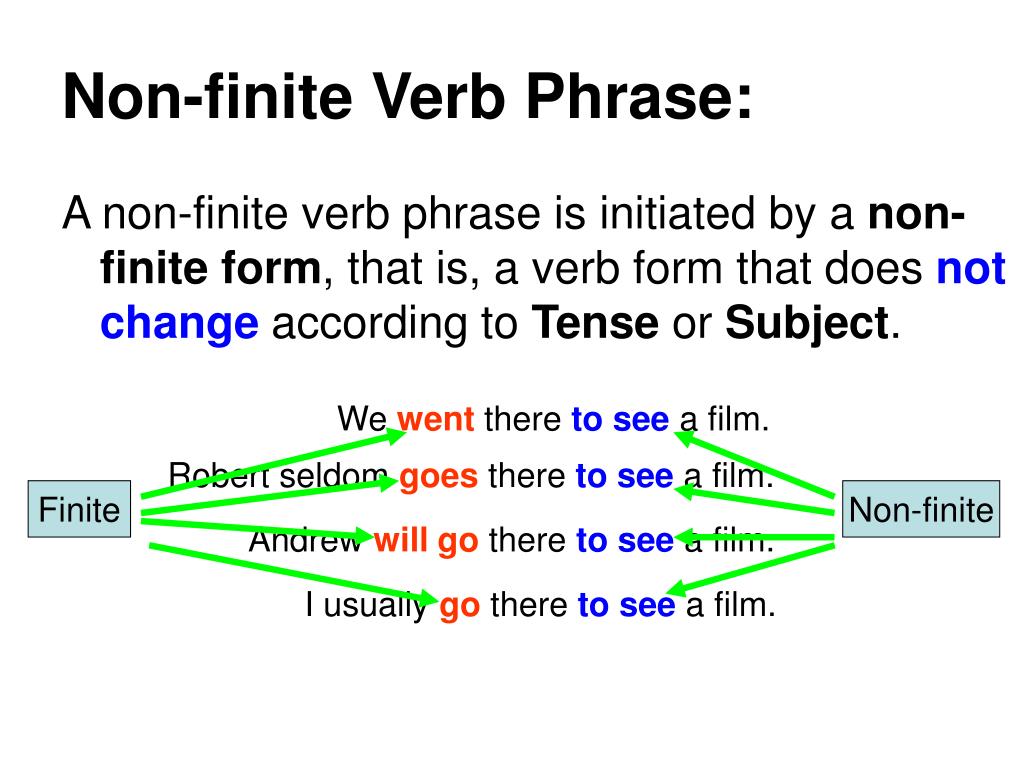This screenshot has height=768, width=1024.
Task: Click green arrowhead pointing at will go
Action: [x=363, y=536]
